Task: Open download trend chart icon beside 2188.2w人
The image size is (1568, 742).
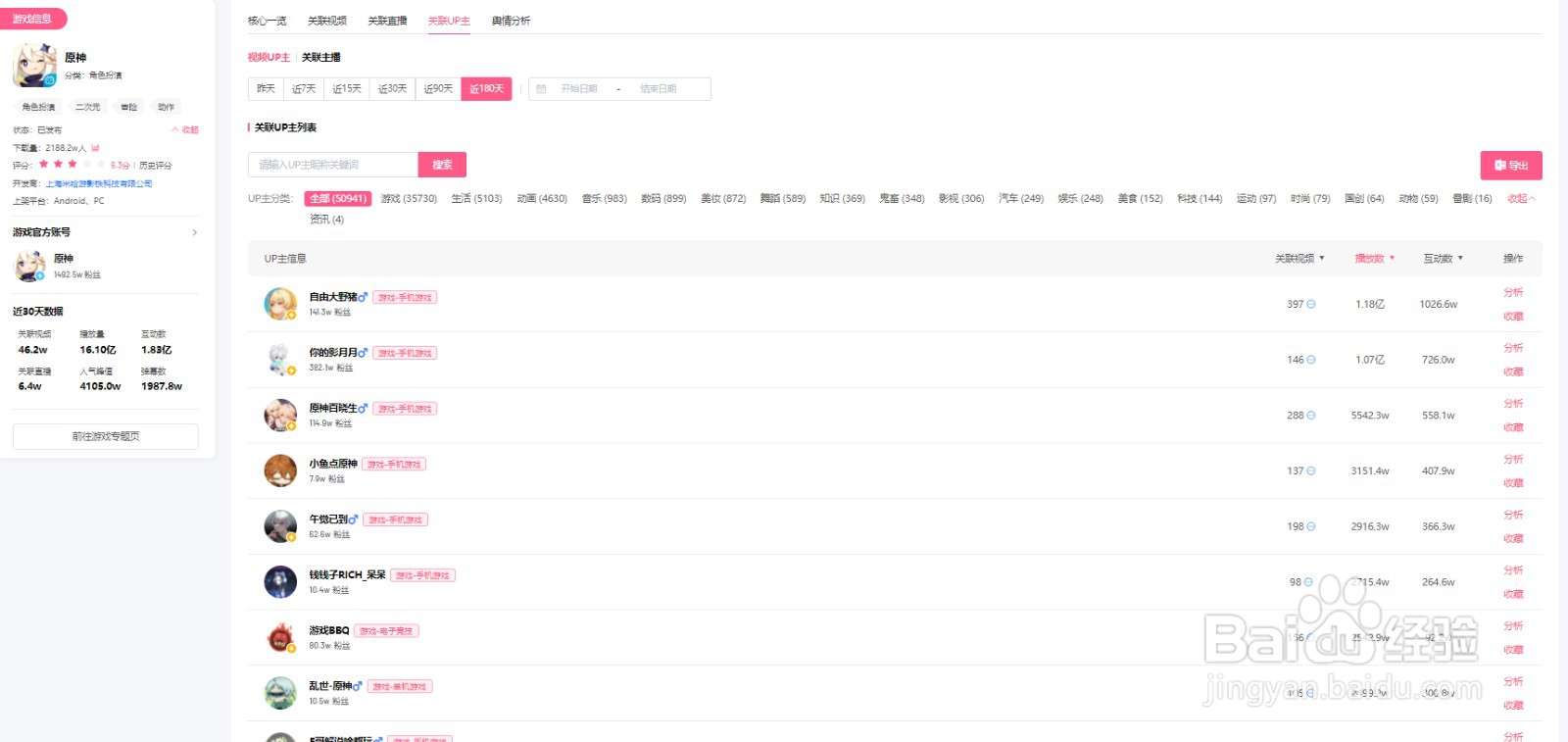Action: coord(95,148)
